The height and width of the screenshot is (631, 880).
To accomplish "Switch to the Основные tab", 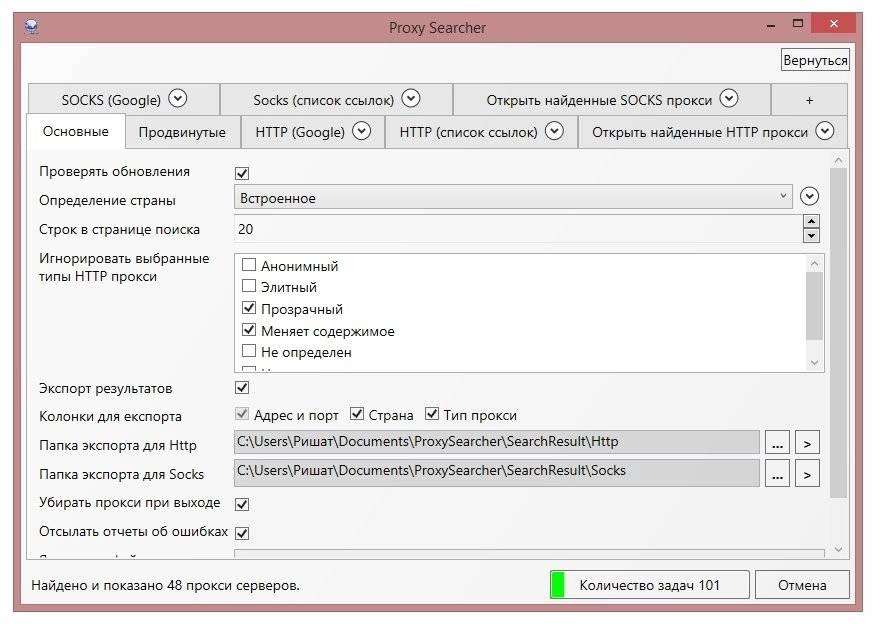I will (76, 132).
